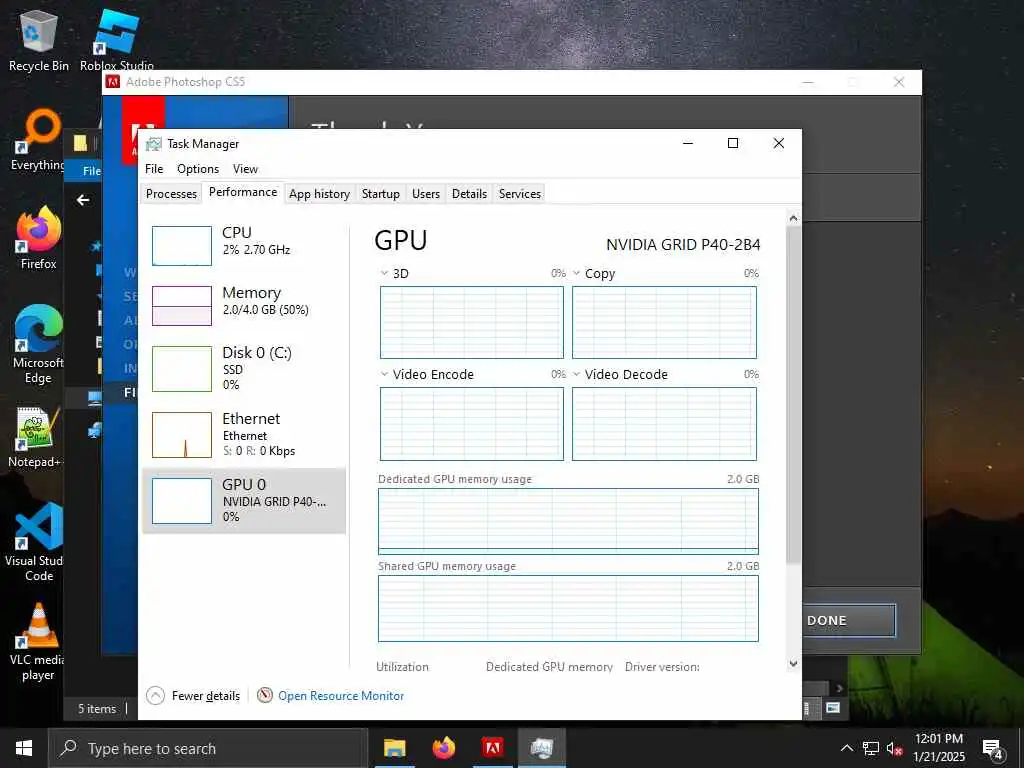Click the Dedicated GPU memory usage graph
This screenshot has height=768, width=1024.
coord(568,521)
